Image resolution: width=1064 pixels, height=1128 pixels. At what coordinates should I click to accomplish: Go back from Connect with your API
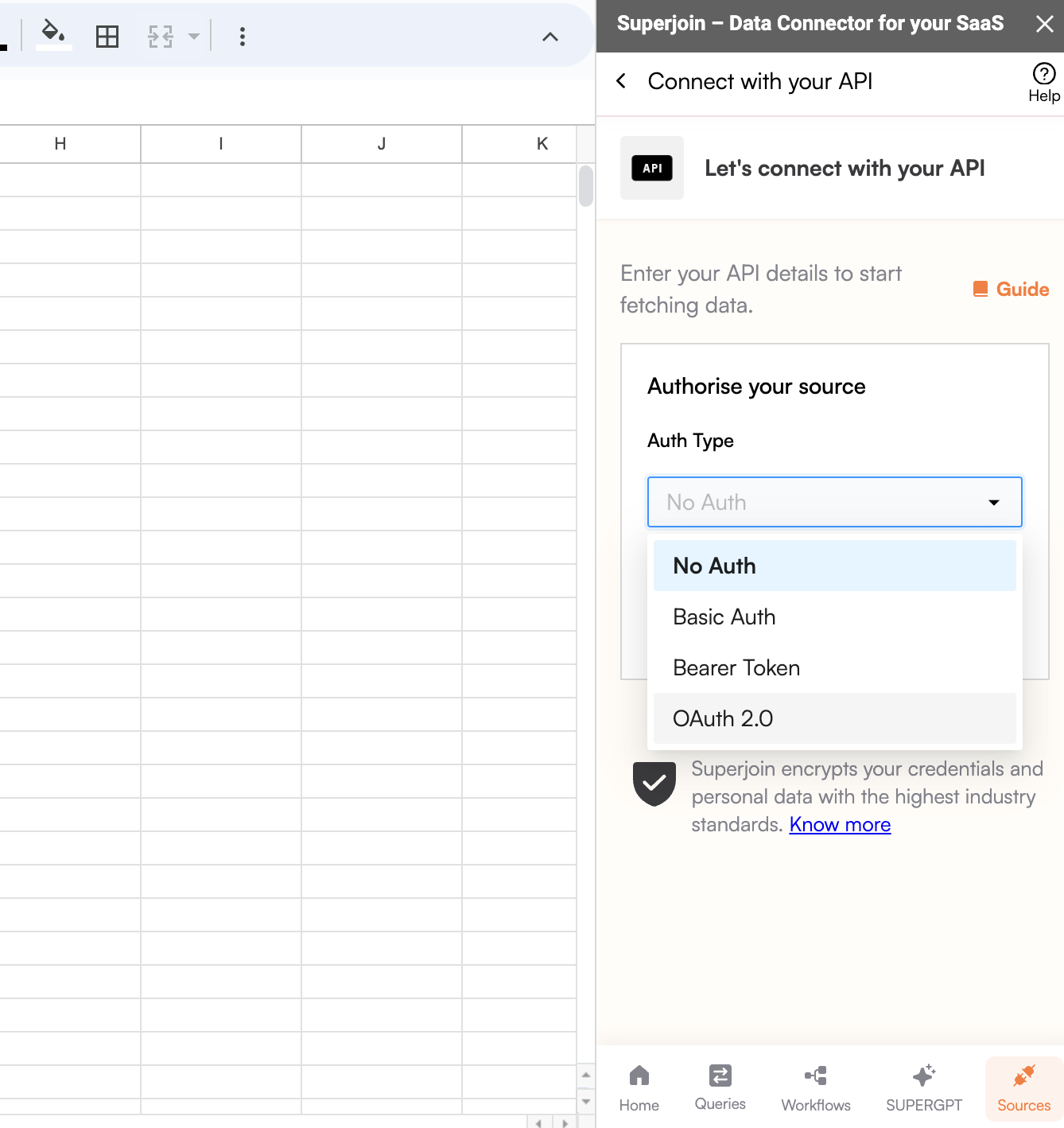pos(621,81)
